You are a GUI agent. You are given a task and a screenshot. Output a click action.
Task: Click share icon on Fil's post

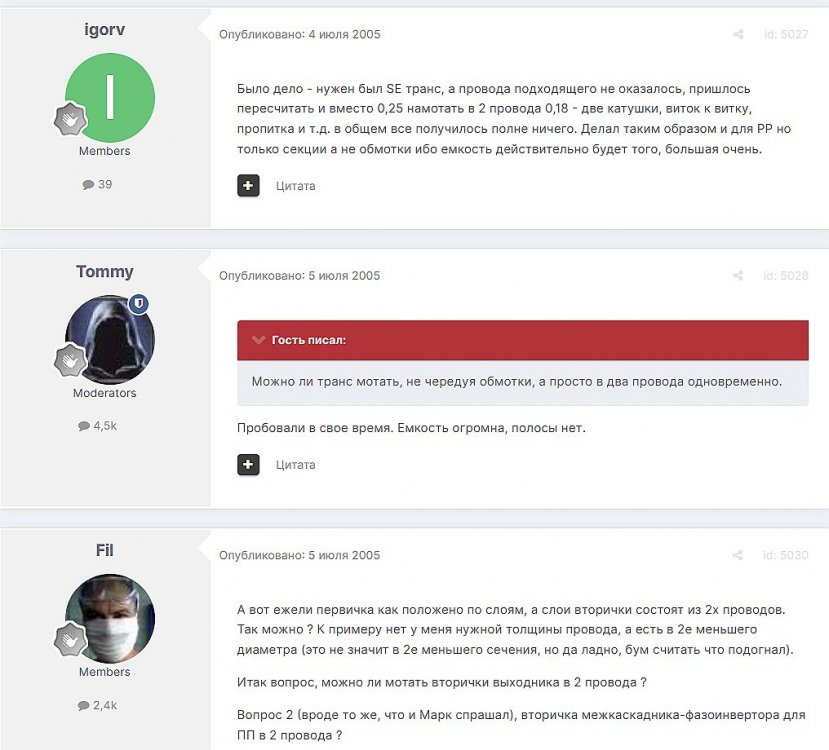tap(738, 555)
